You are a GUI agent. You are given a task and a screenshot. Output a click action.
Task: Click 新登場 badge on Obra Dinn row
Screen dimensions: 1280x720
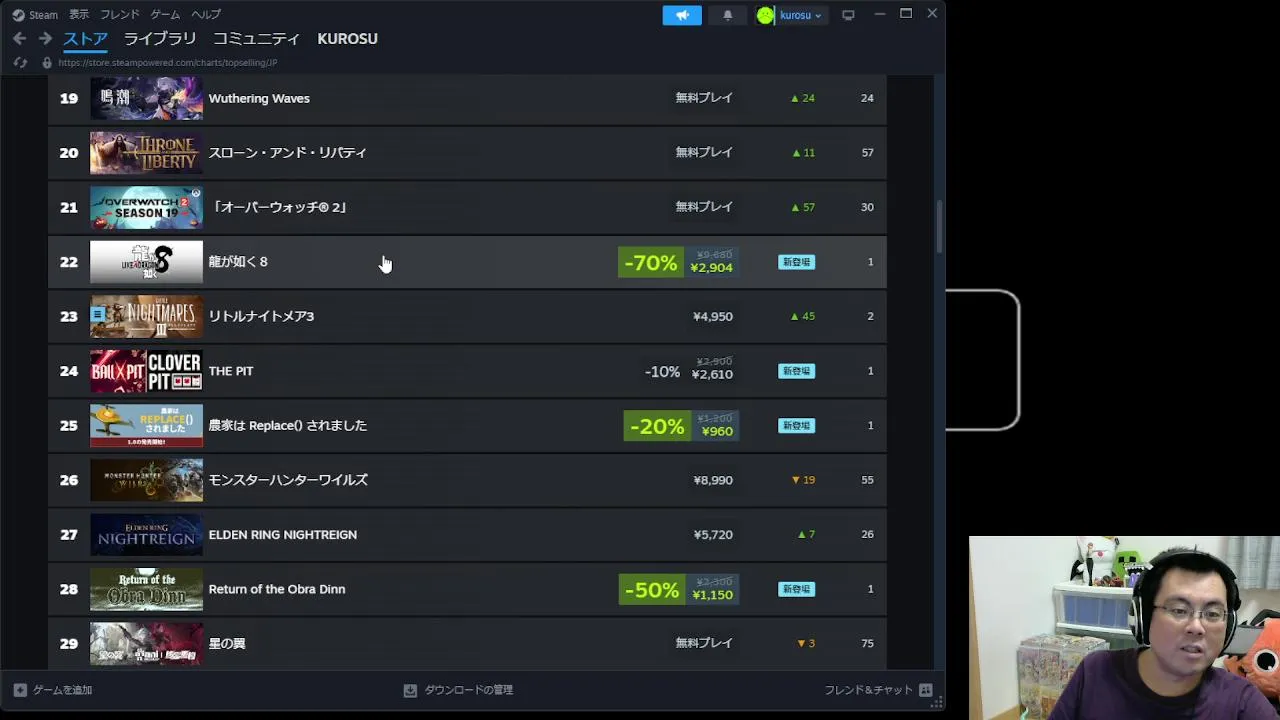click(x=796, y=589)
